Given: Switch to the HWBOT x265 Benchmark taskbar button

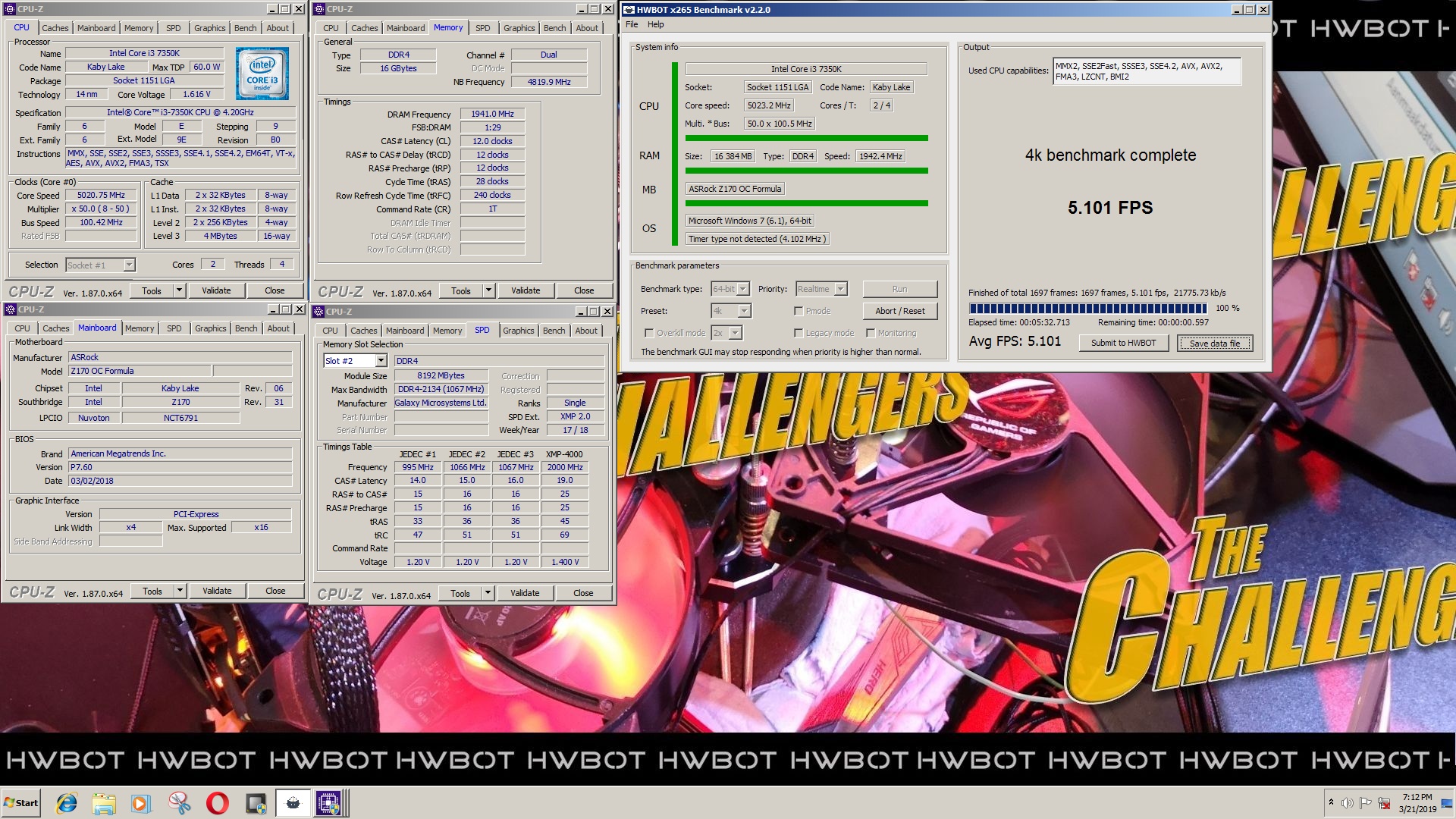Looking at the screenshot, I should [x=293, y=803].
